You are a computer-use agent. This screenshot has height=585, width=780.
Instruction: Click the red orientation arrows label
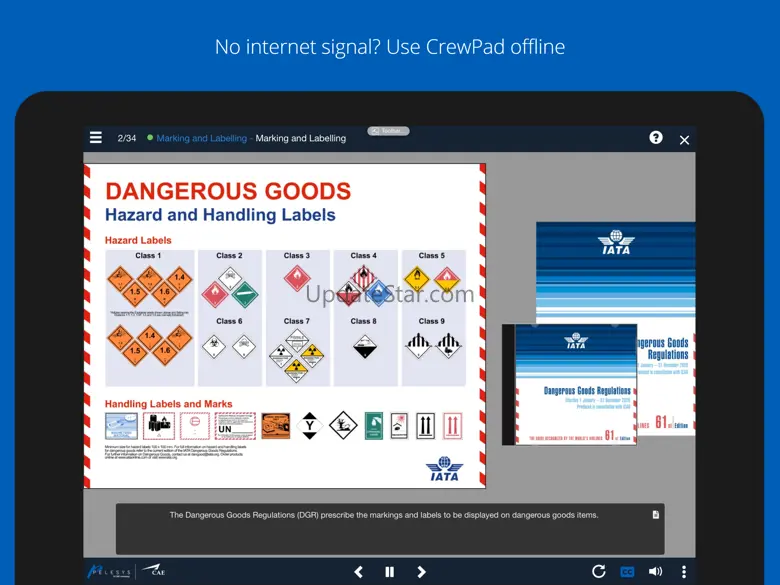coord(452,426)
